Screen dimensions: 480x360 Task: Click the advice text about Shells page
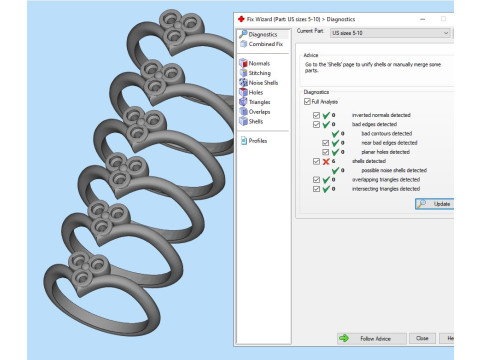tap(373, 67)
